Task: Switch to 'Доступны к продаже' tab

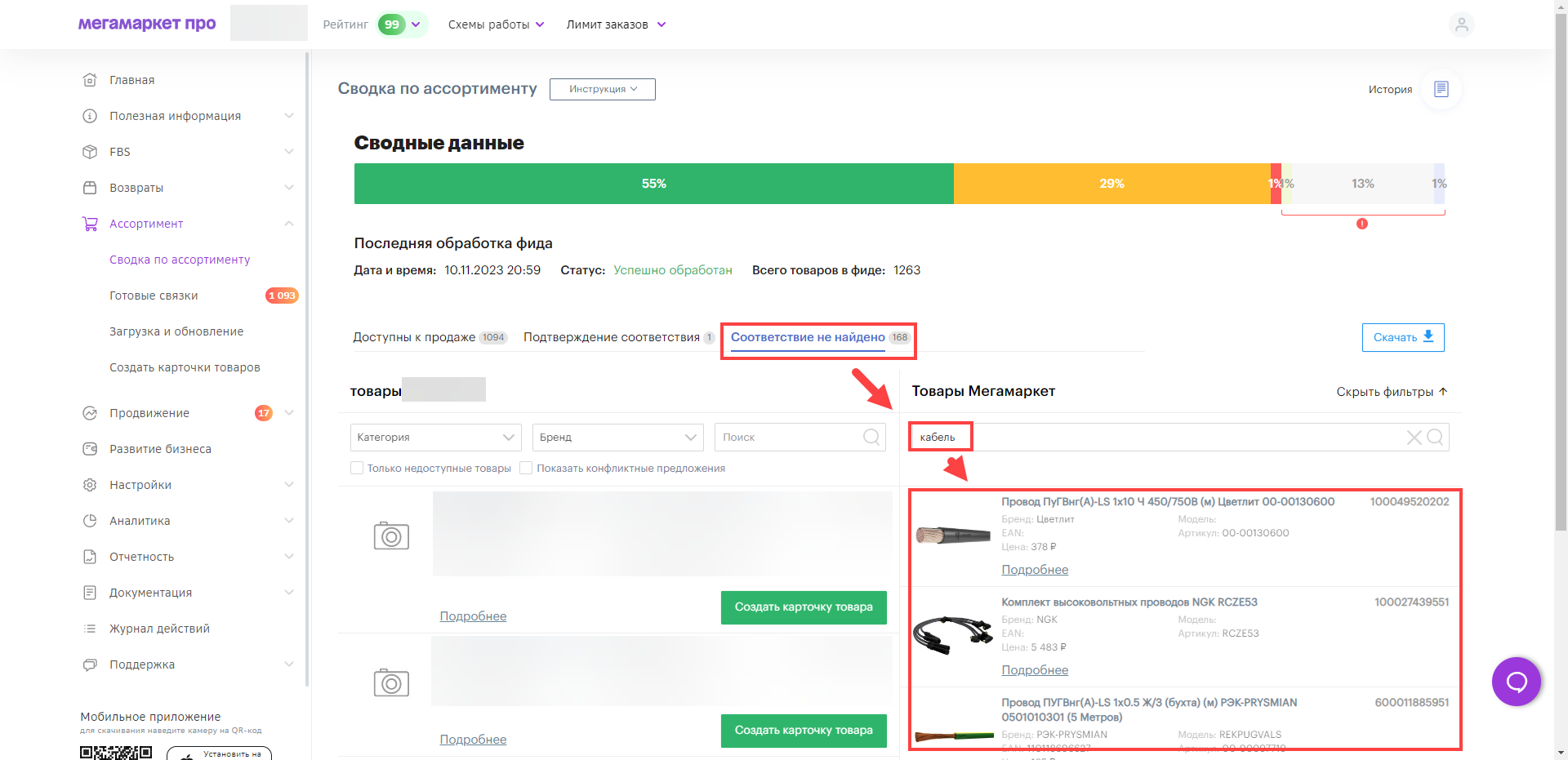Action: [414, 337]
